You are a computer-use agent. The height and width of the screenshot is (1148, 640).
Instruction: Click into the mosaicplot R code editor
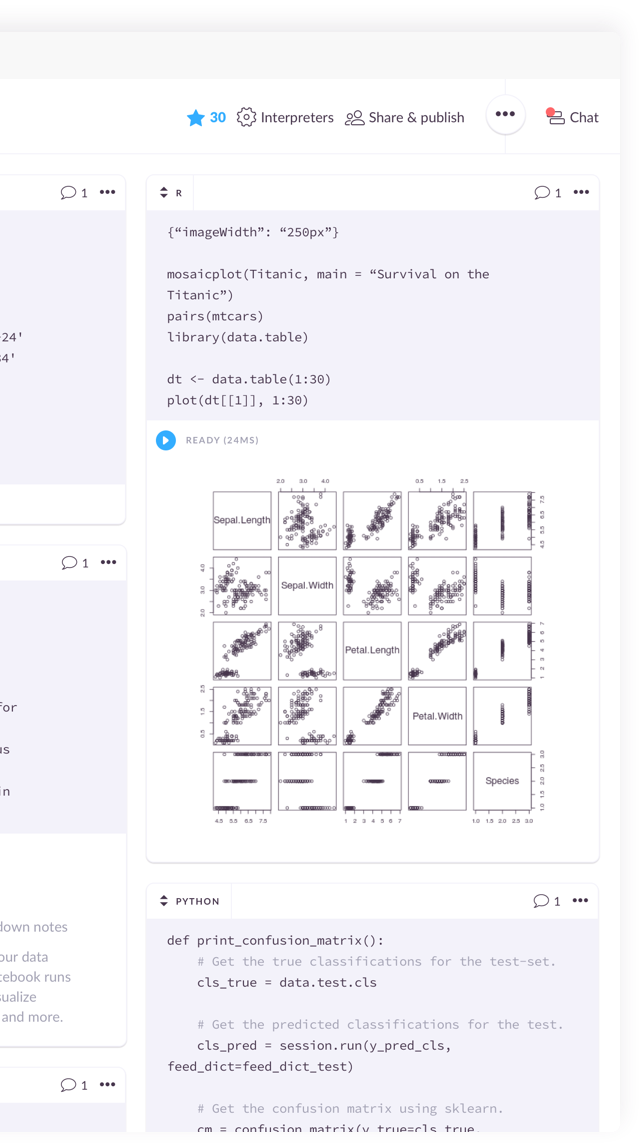click(372, 315)
